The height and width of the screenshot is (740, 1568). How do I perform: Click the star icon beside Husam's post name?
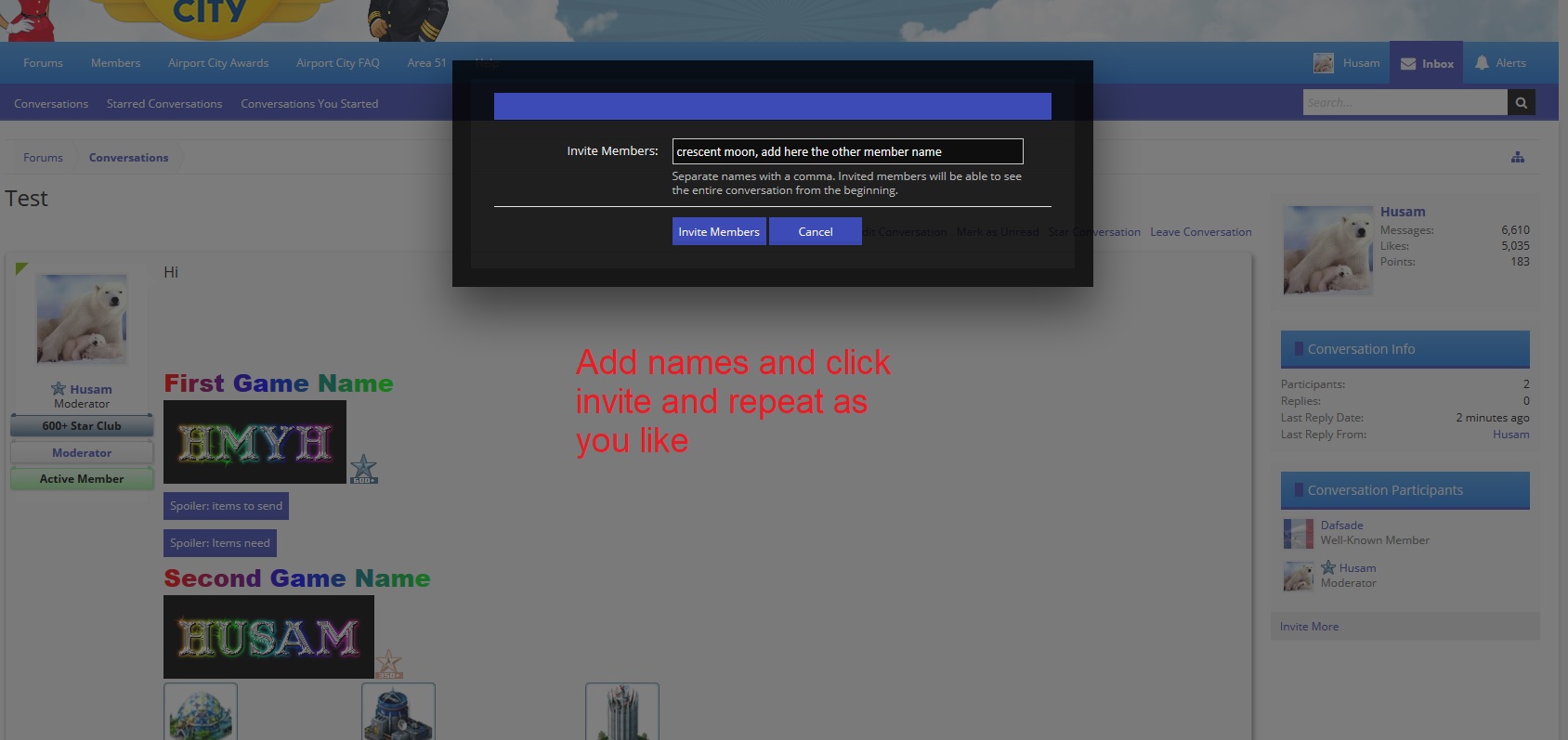[x=59, y=389]
